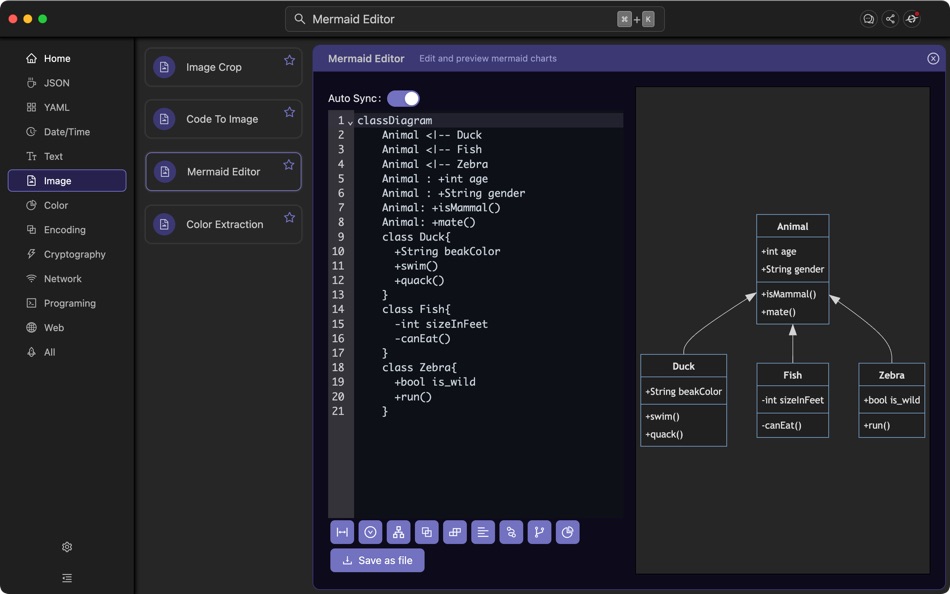Favorite the Image Crop tool star

point(290,60)
